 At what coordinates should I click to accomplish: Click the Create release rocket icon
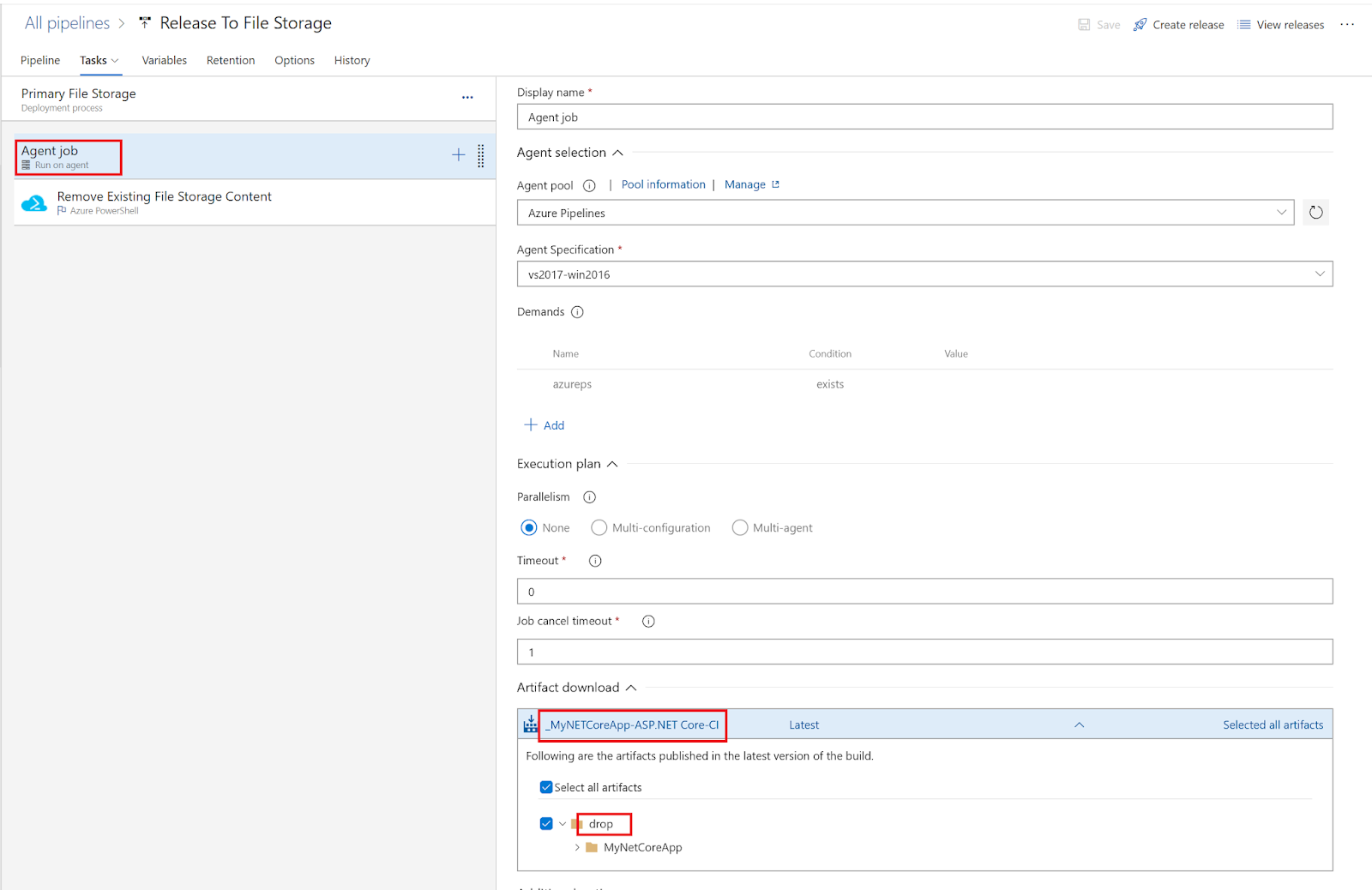click(1139, 24)
